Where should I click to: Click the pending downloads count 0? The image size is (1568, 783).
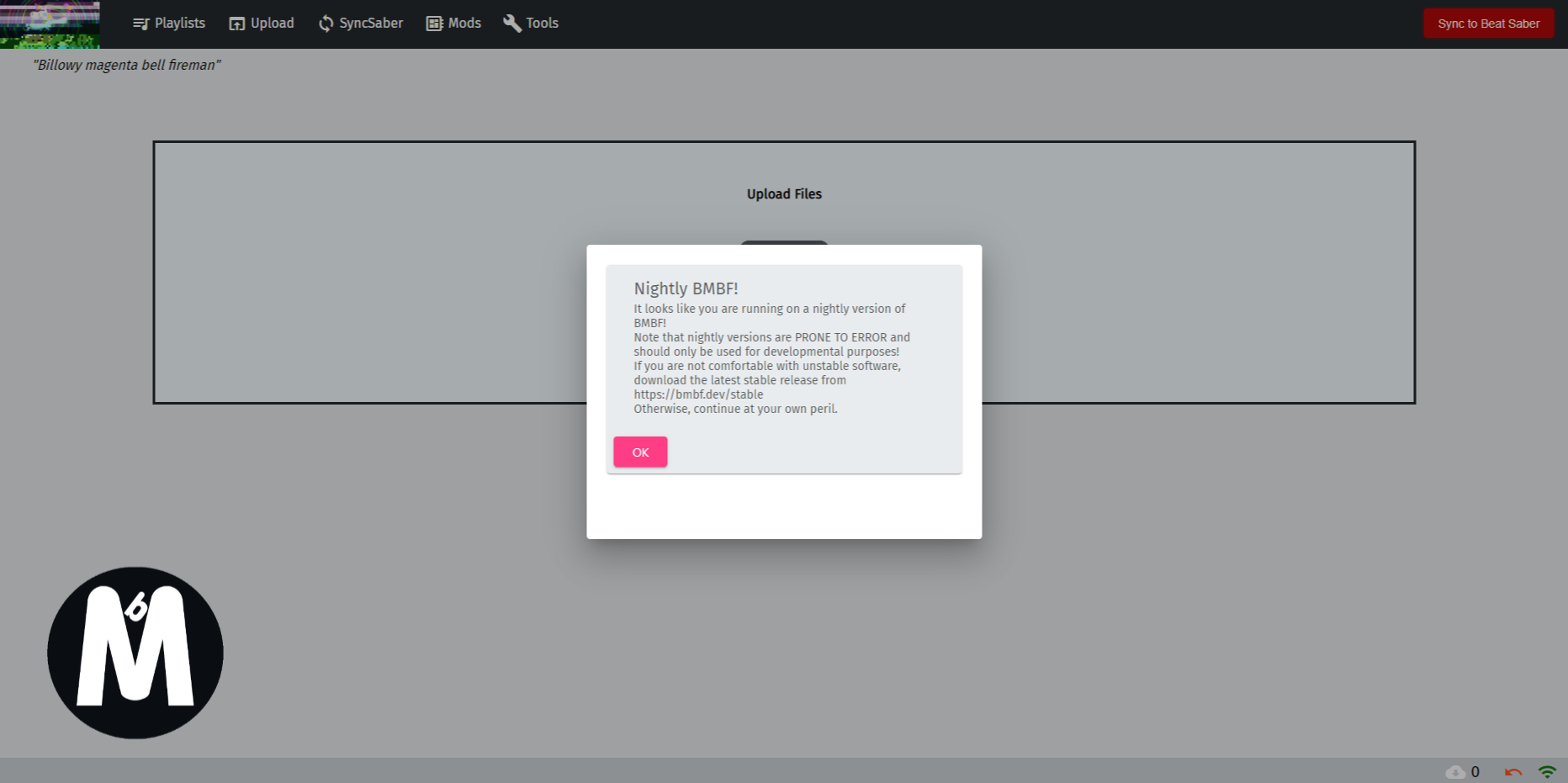click(x=1475, y=772)
